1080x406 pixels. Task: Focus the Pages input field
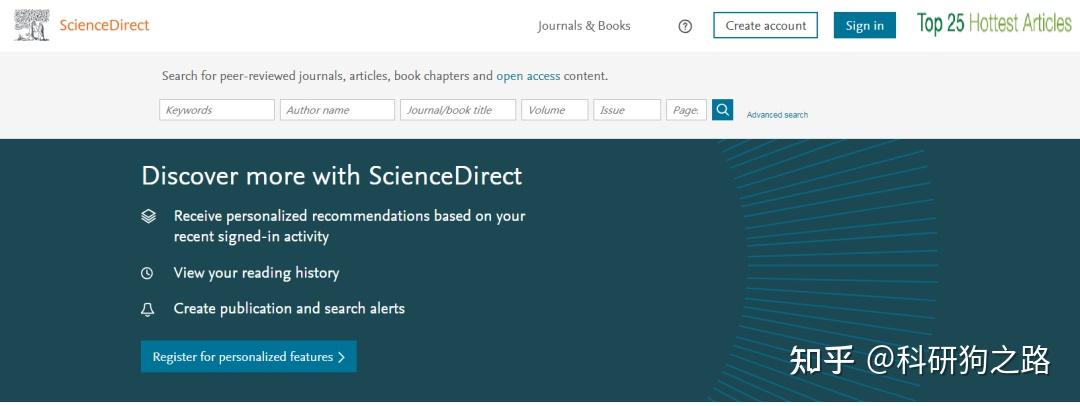pyautogui.click(x=687, y=110)
